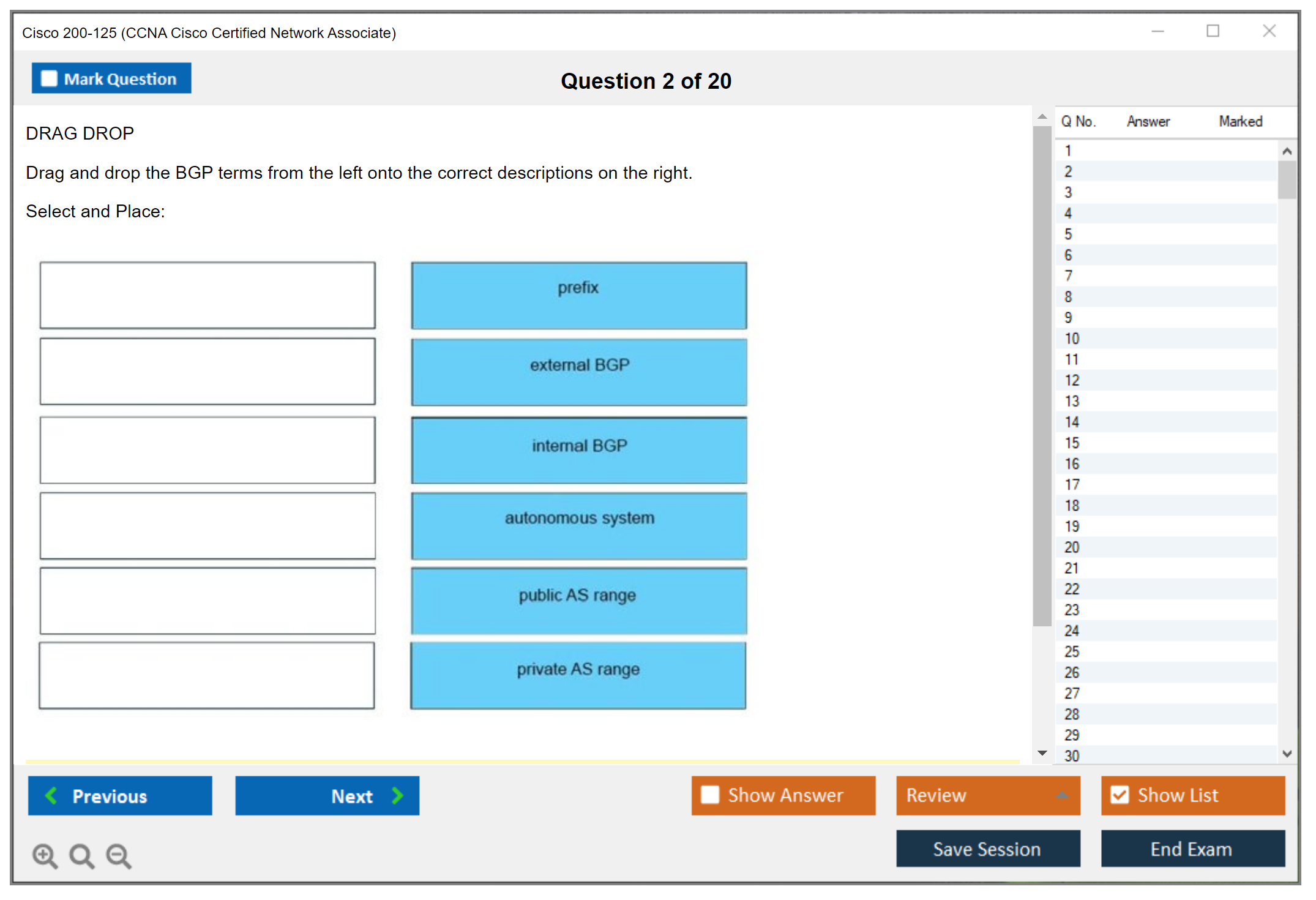
Task: Select question 25 in the list
Action: click(x=1072, y=651)
